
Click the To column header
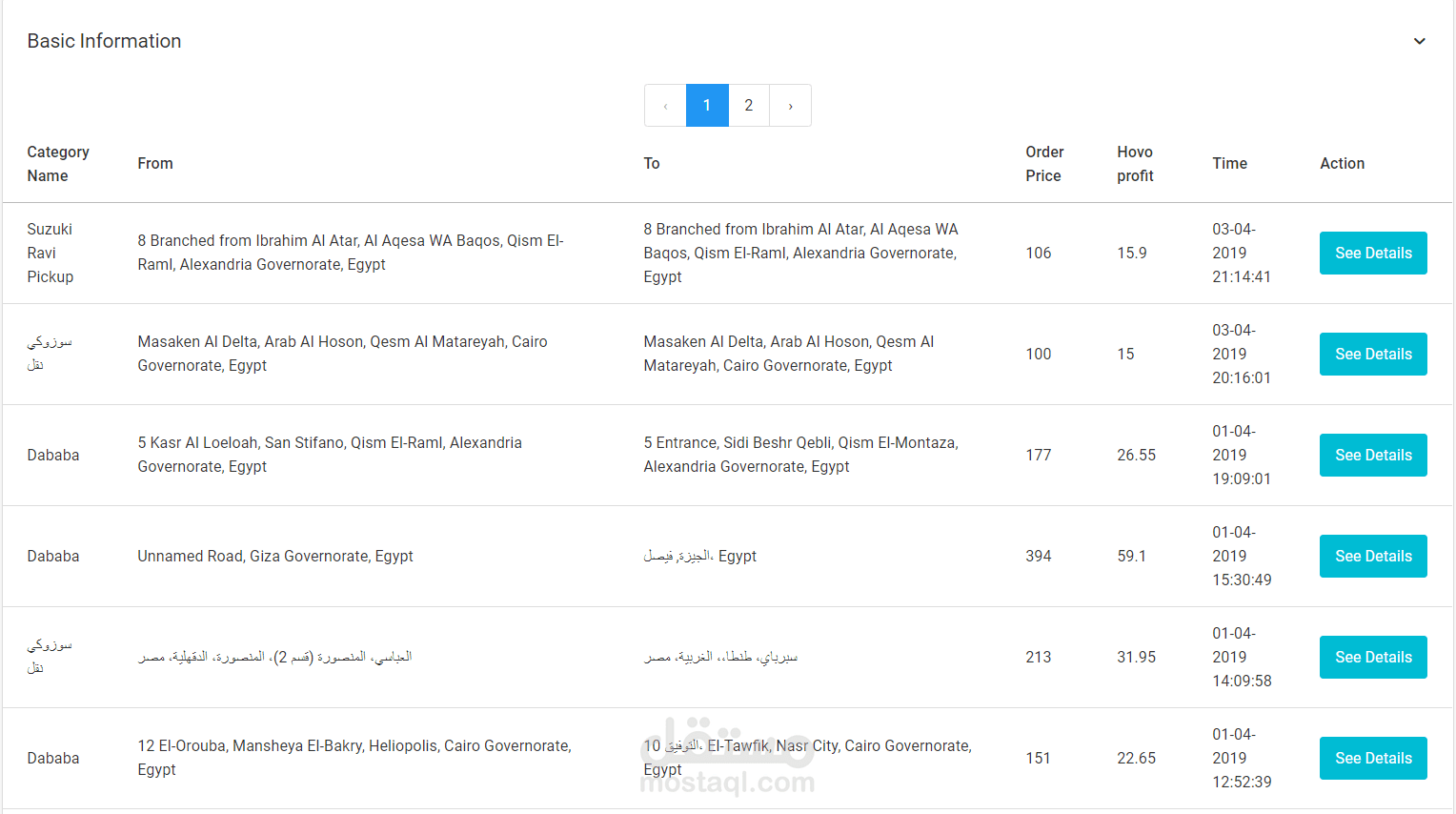tap(652, 164)
